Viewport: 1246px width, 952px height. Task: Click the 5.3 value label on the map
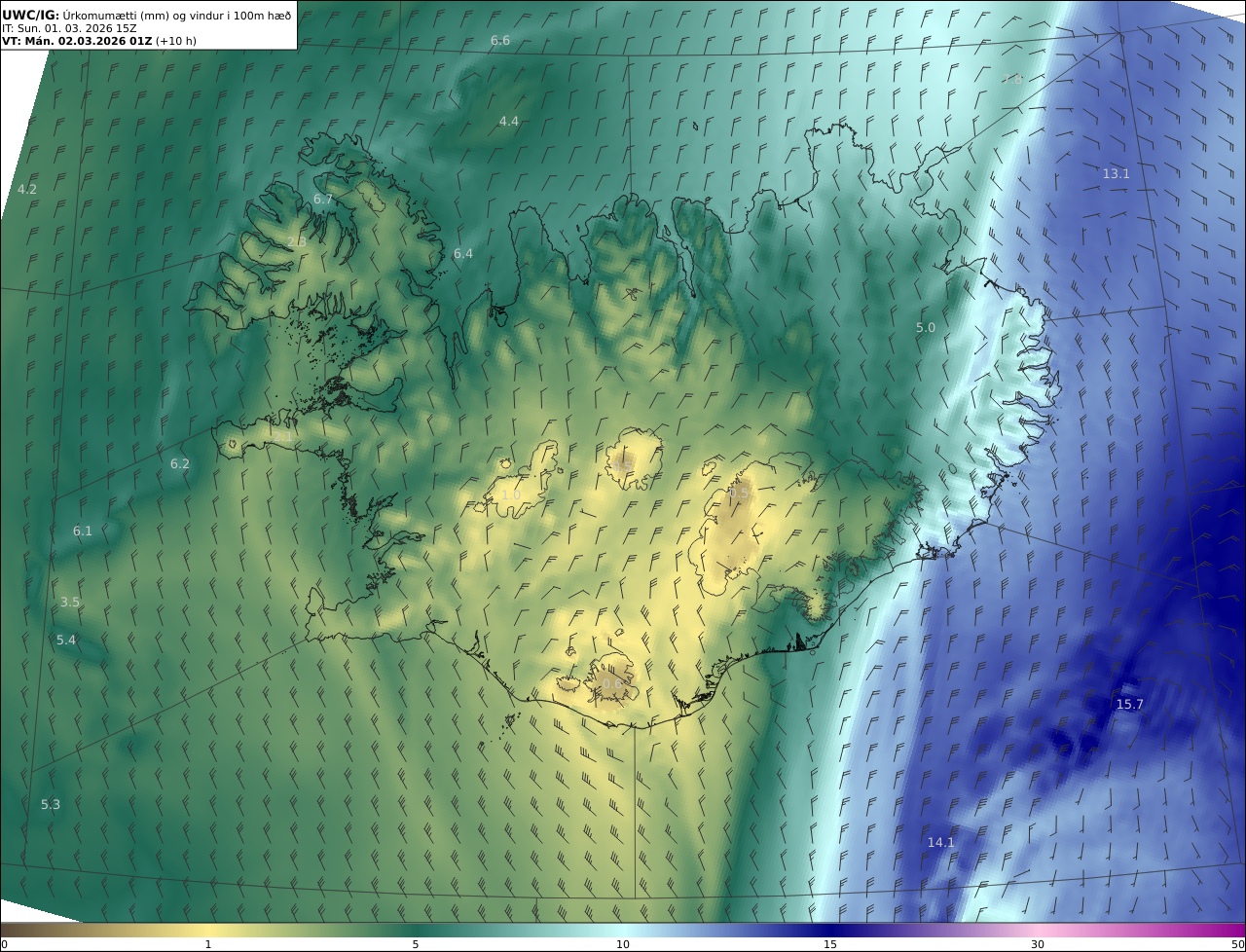tap(51, 805)
